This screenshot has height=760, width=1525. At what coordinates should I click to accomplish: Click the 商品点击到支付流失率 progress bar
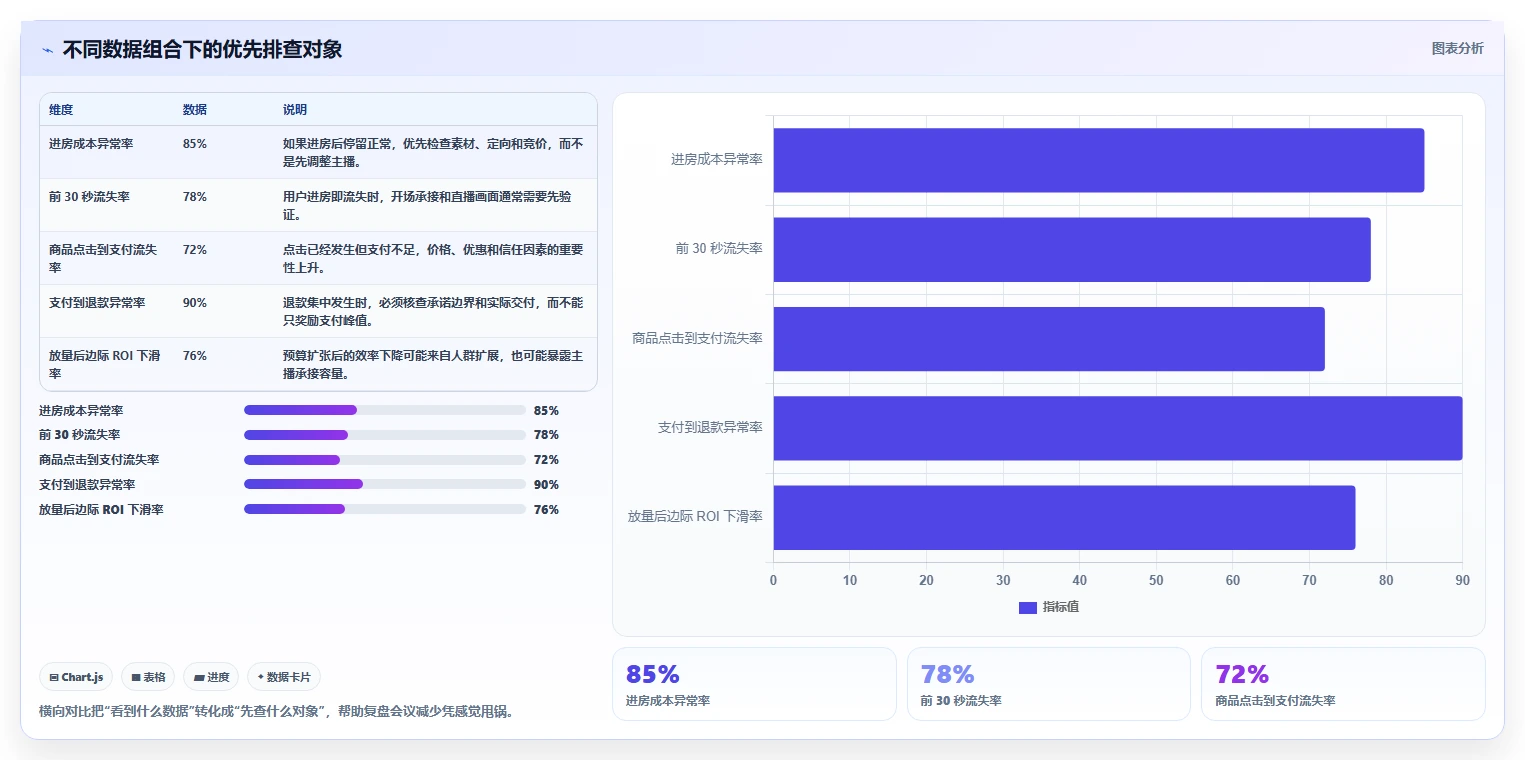click(385, 460)
